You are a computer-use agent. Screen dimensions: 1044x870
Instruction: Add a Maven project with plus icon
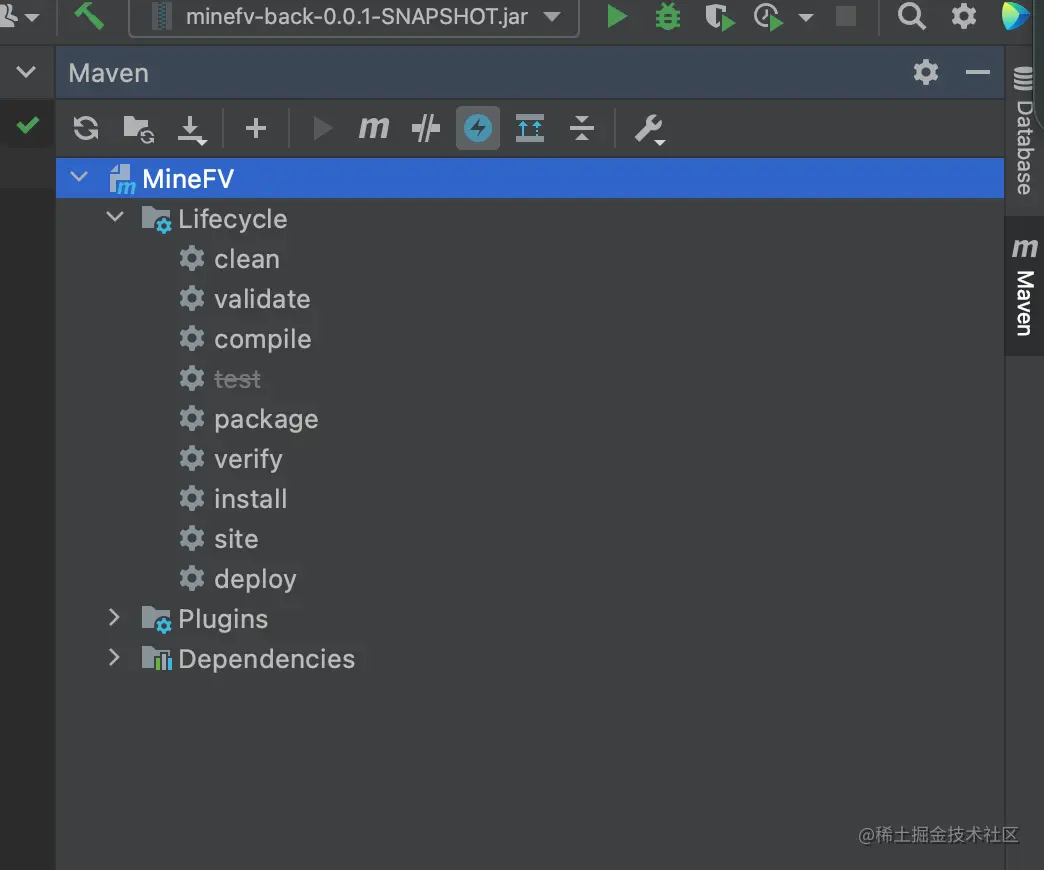[x=256, y=128]
